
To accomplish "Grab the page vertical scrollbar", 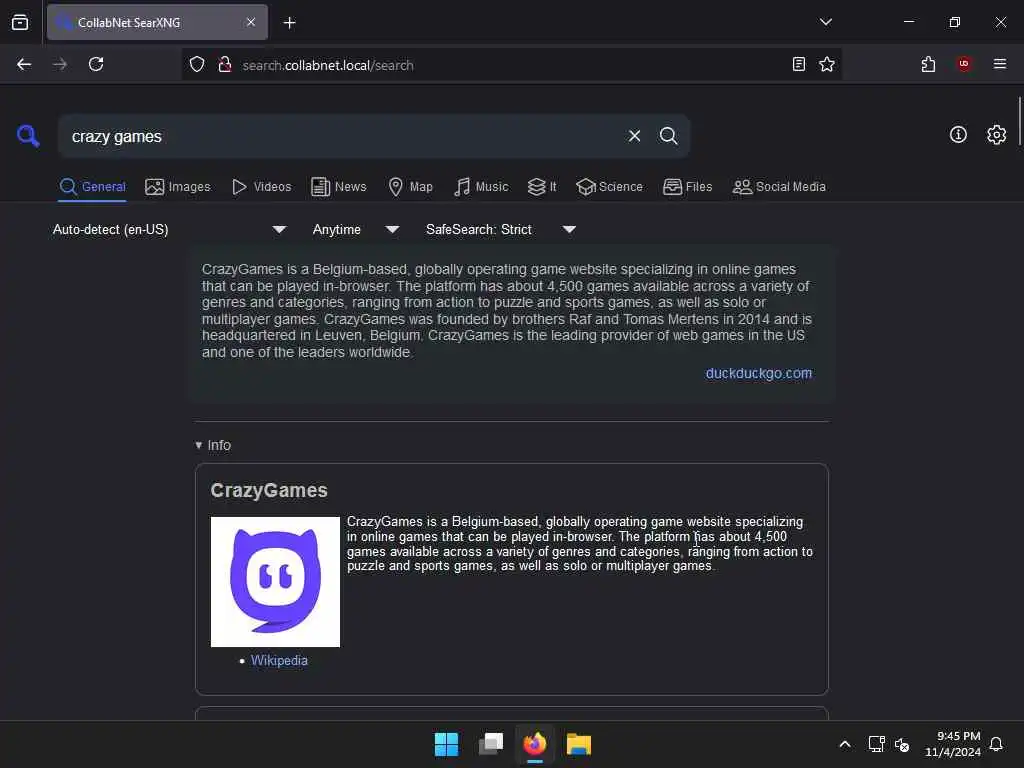I will tap(1019, 121).
